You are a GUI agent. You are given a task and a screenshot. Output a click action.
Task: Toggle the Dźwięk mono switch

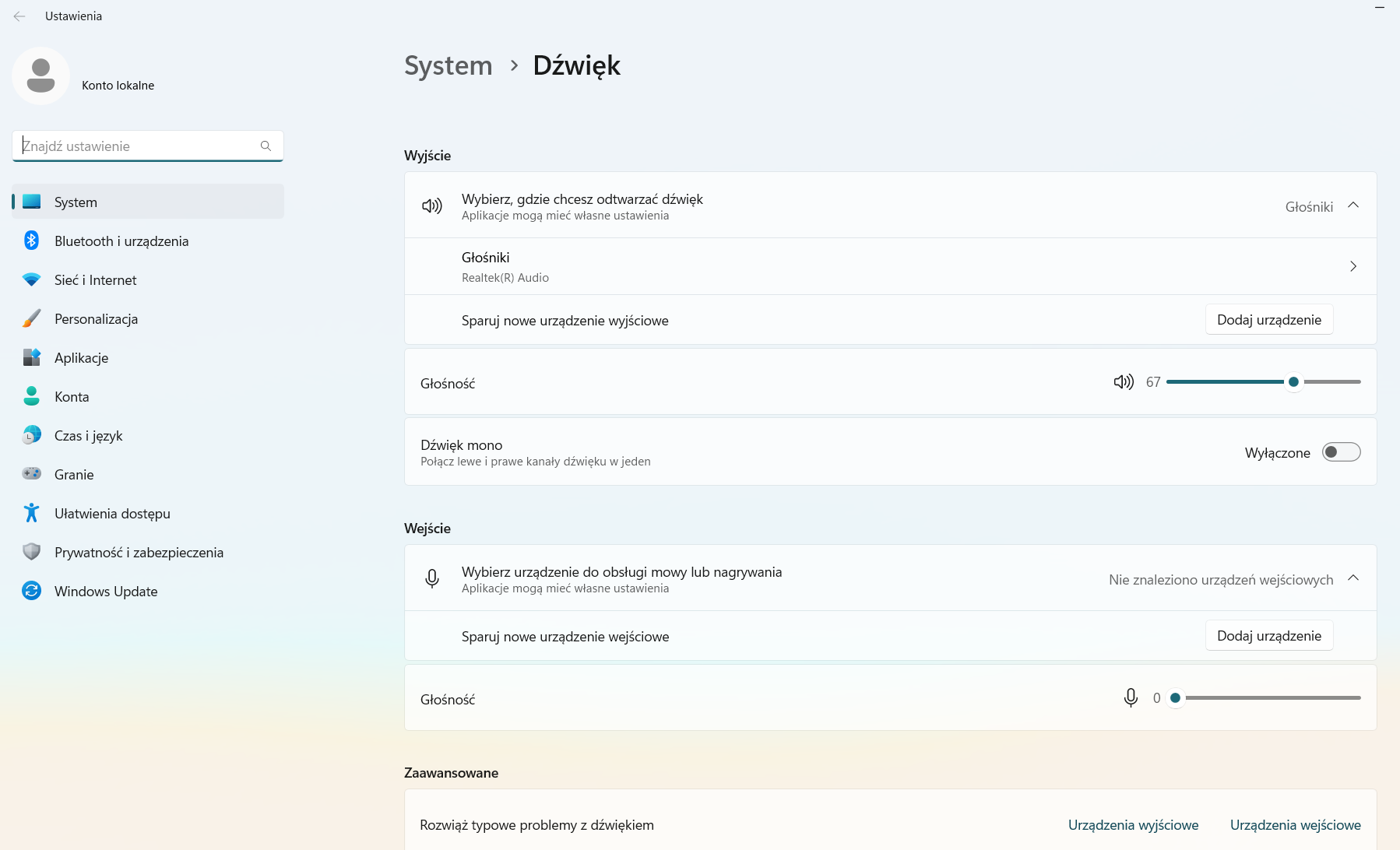[1341, 452]
